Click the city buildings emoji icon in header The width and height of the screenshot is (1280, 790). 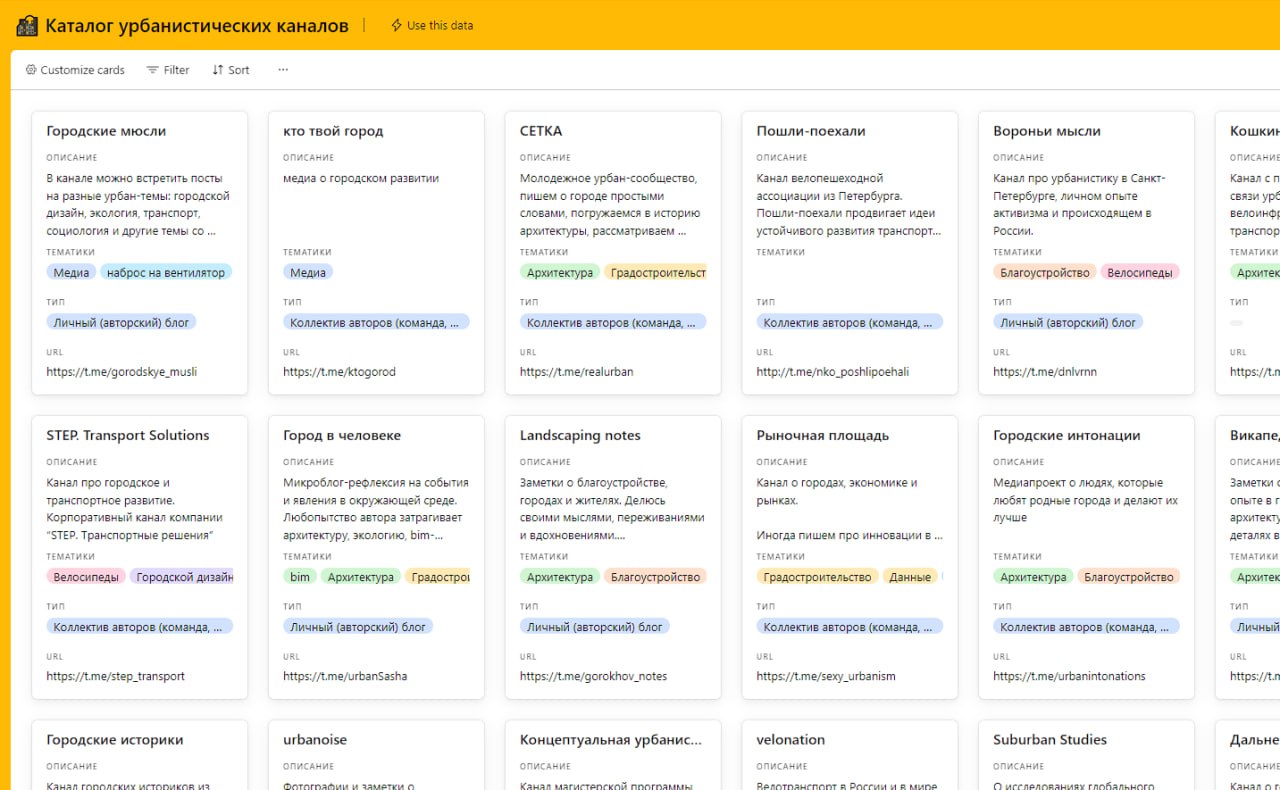(27, 25)
